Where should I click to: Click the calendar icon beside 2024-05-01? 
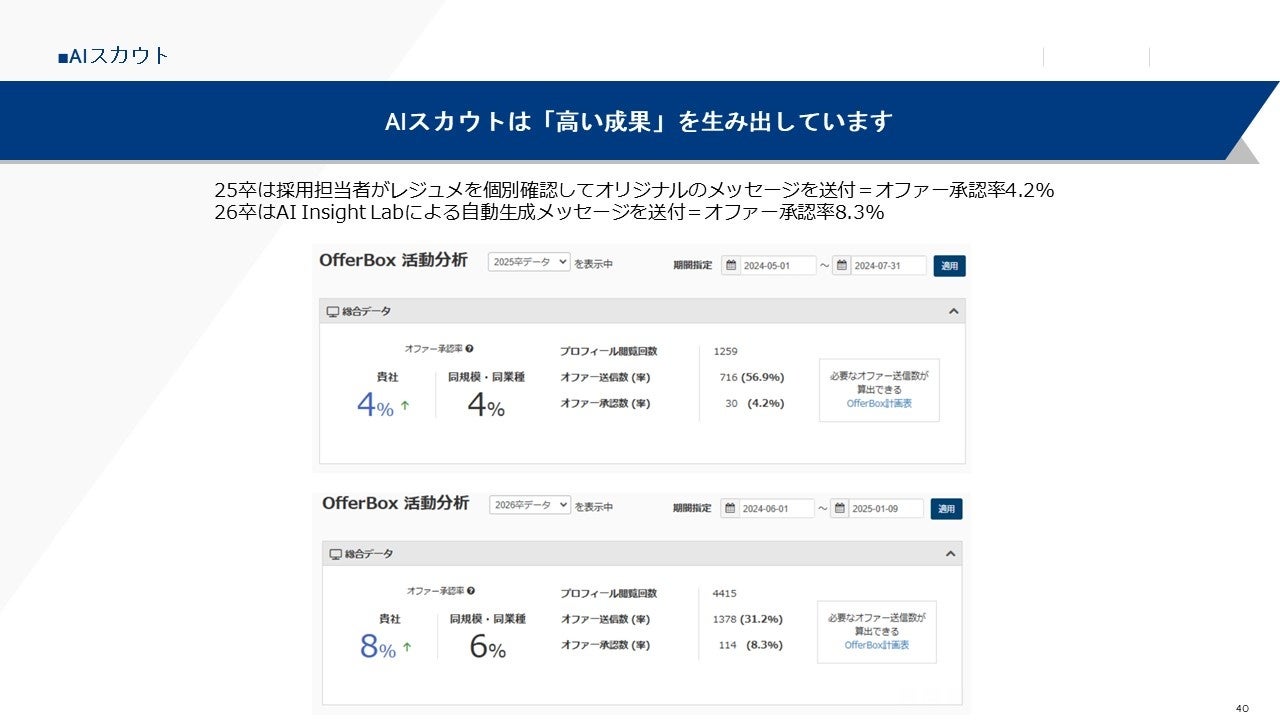pyautogui.click(x=731, y=266)
